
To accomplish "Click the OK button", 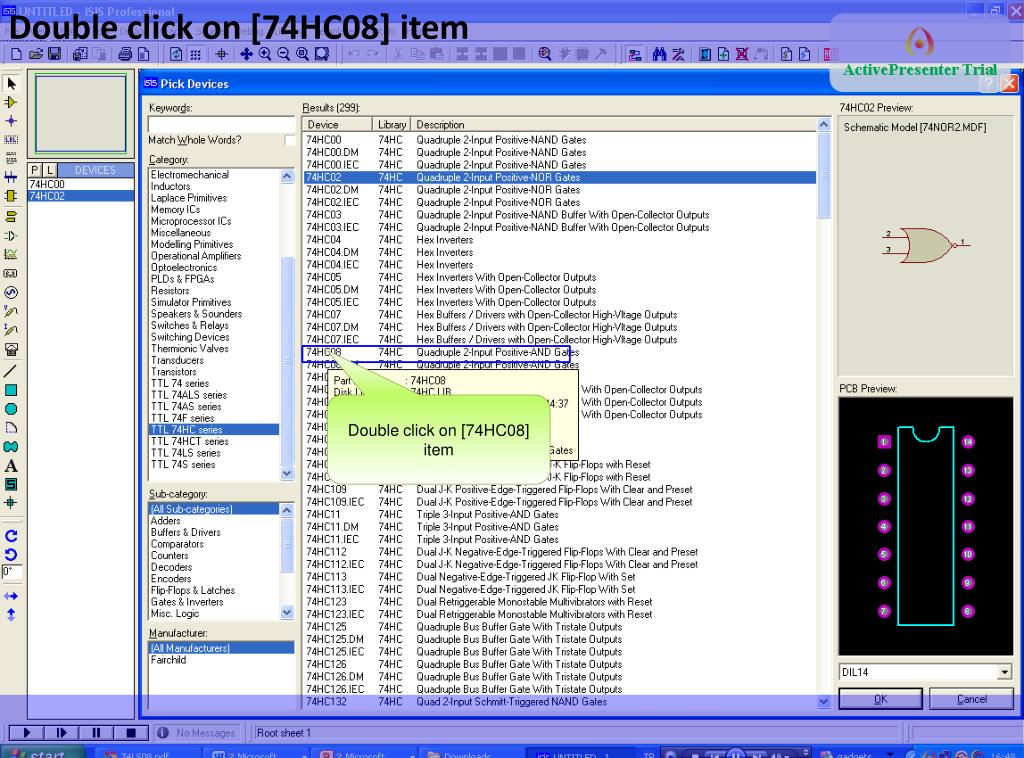I will [x=880, y=699].
